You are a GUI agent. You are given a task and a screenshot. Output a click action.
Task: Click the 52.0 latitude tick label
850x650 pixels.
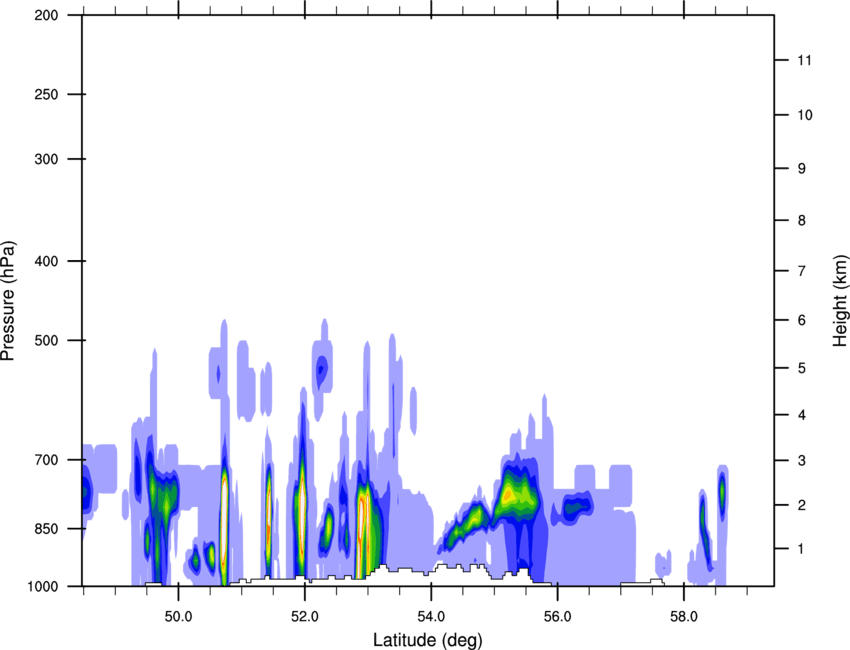pyautogui.click(x=305, y=617)
